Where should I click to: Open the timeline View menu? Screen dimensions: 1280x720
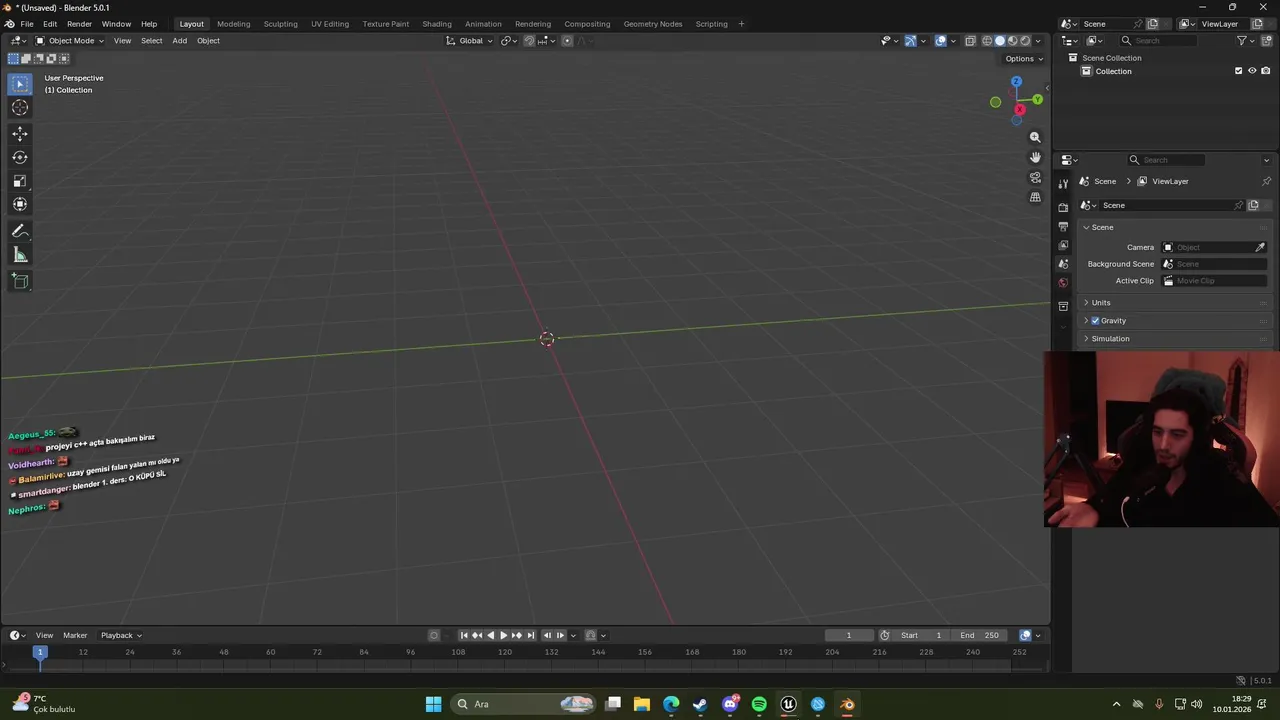coord(45,635)
